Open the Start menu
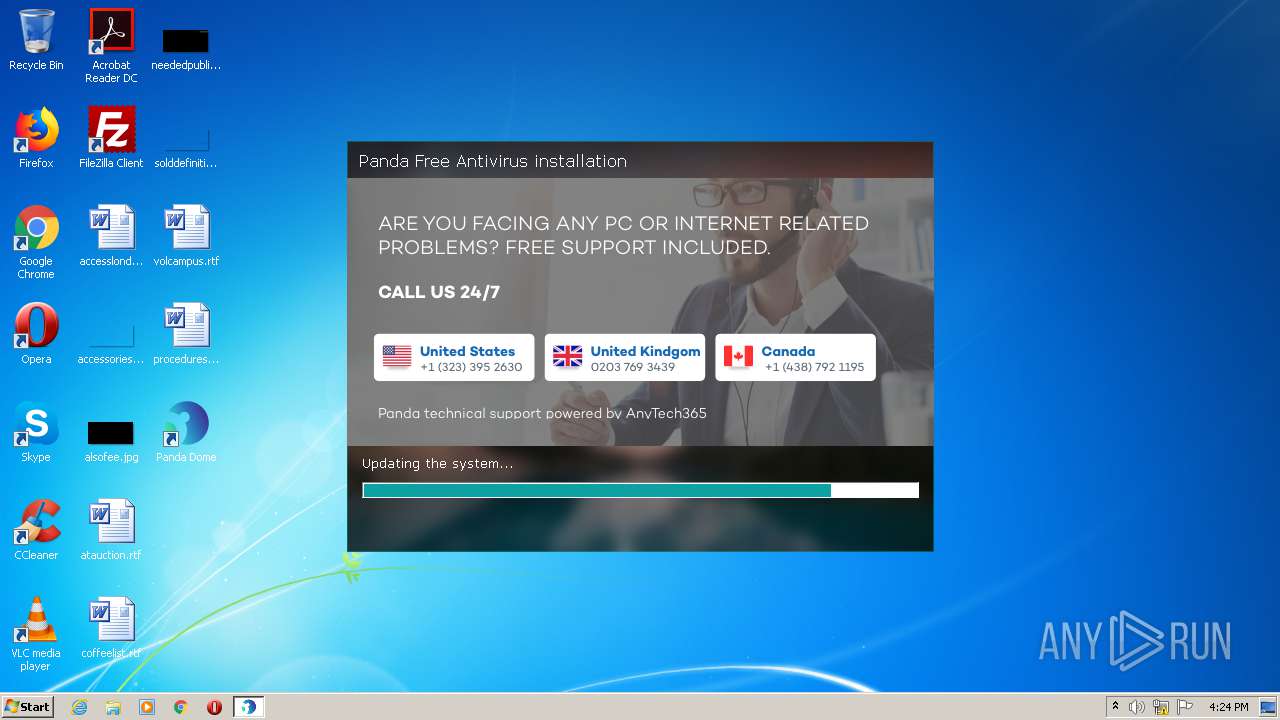The image size is (1280, 720). (28, 707)
